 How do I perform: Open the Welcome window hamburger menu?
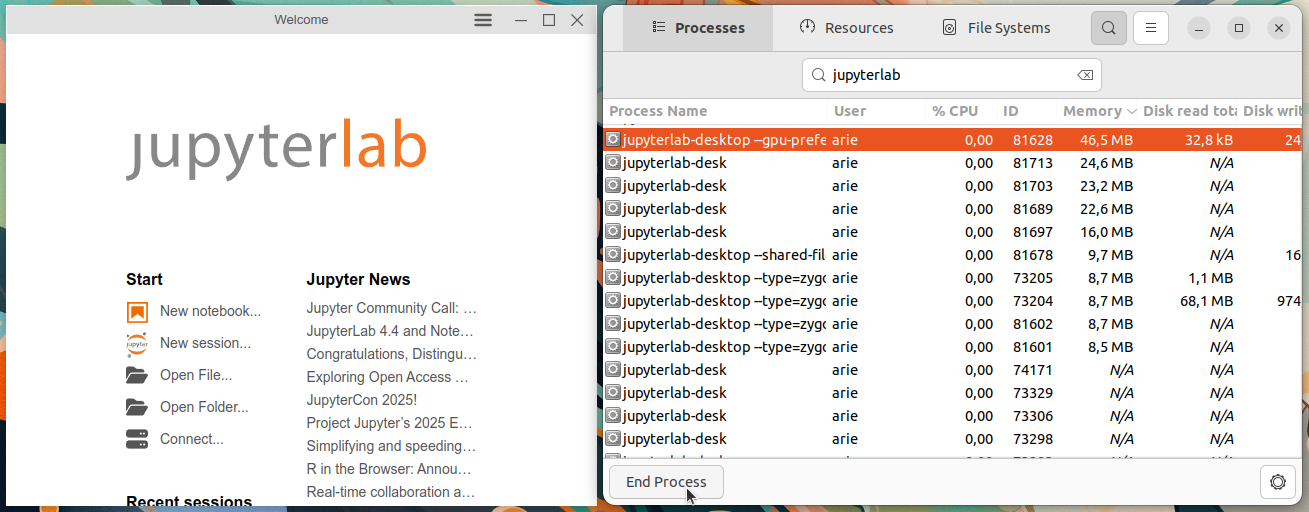point(483,20)
